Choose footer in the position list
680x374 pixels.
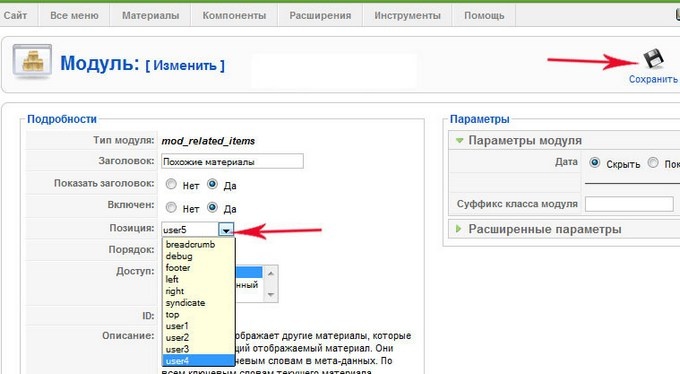(199, 268)
